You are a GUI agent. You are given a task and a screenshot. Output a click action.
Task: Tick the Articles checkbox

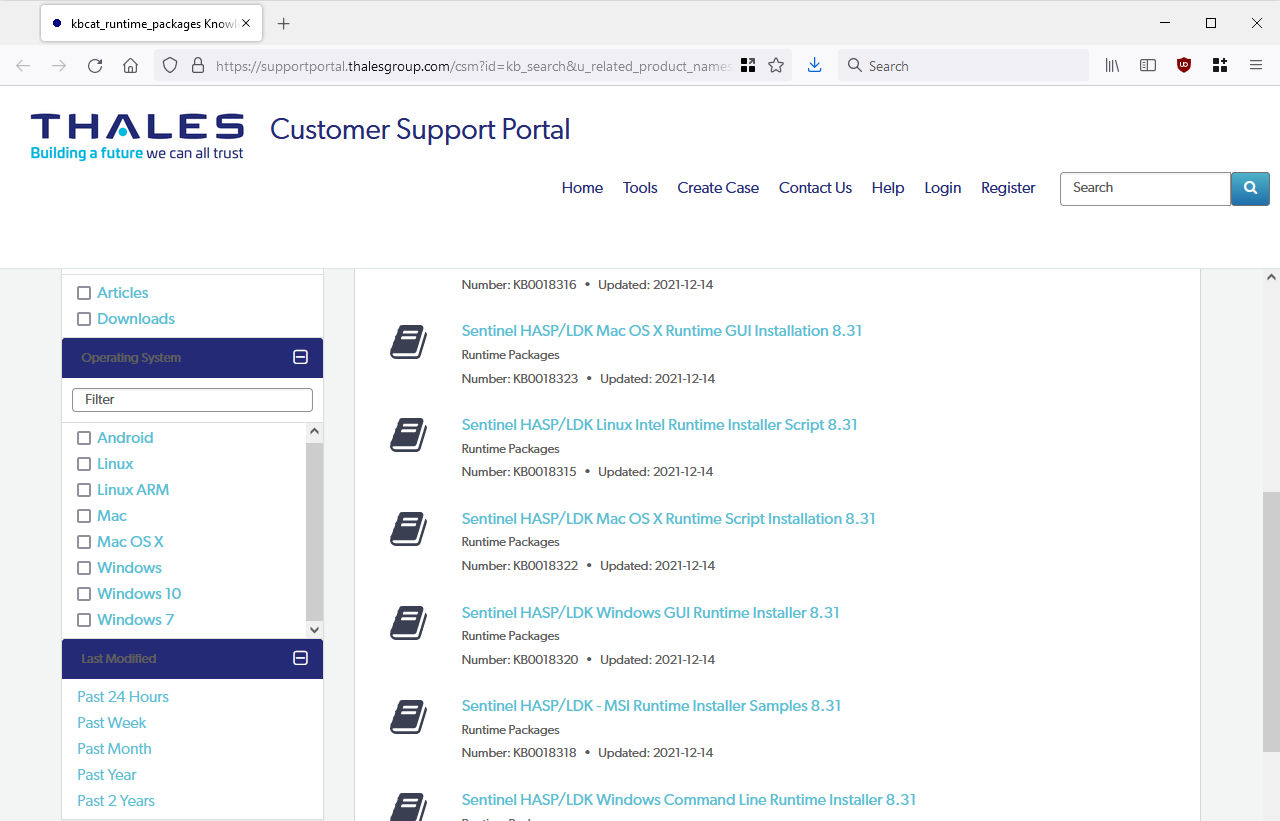point(84,293)
